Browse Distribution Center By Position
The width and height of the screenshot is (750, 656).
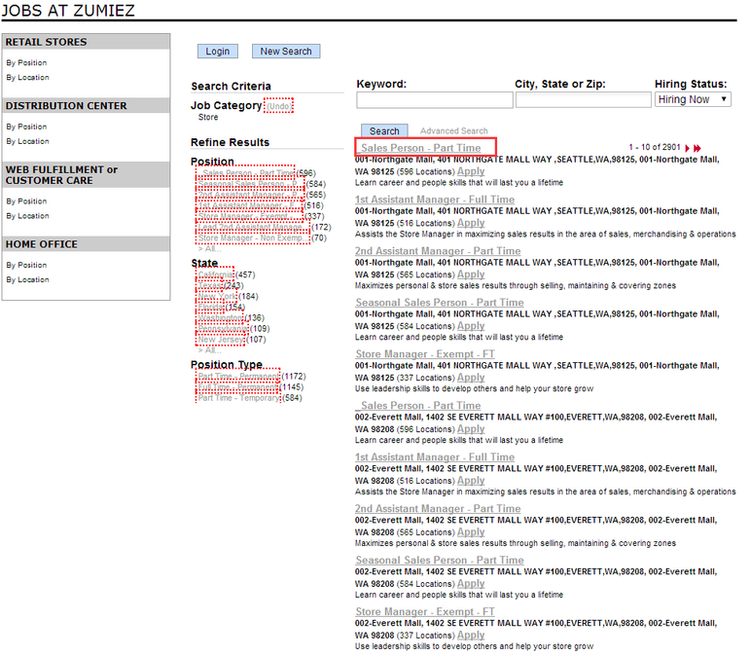(27, 127)
